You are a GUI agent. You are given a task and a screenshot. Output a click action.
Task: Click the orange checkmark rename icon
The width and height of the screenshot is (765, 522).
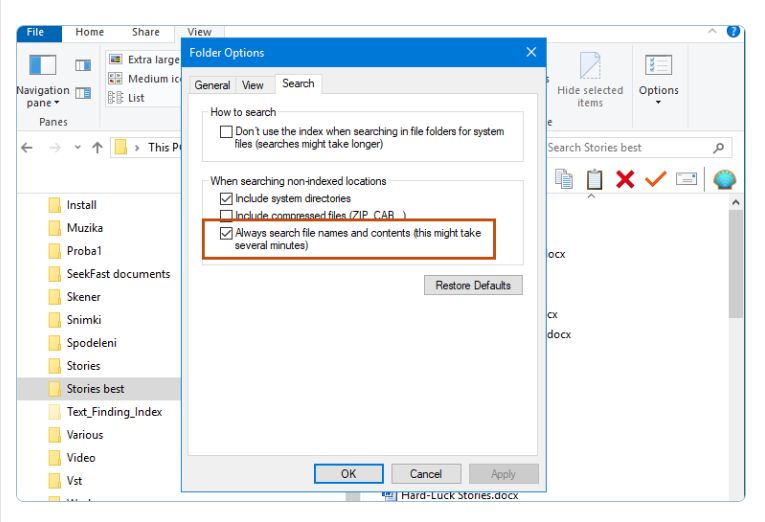(655, 179)
